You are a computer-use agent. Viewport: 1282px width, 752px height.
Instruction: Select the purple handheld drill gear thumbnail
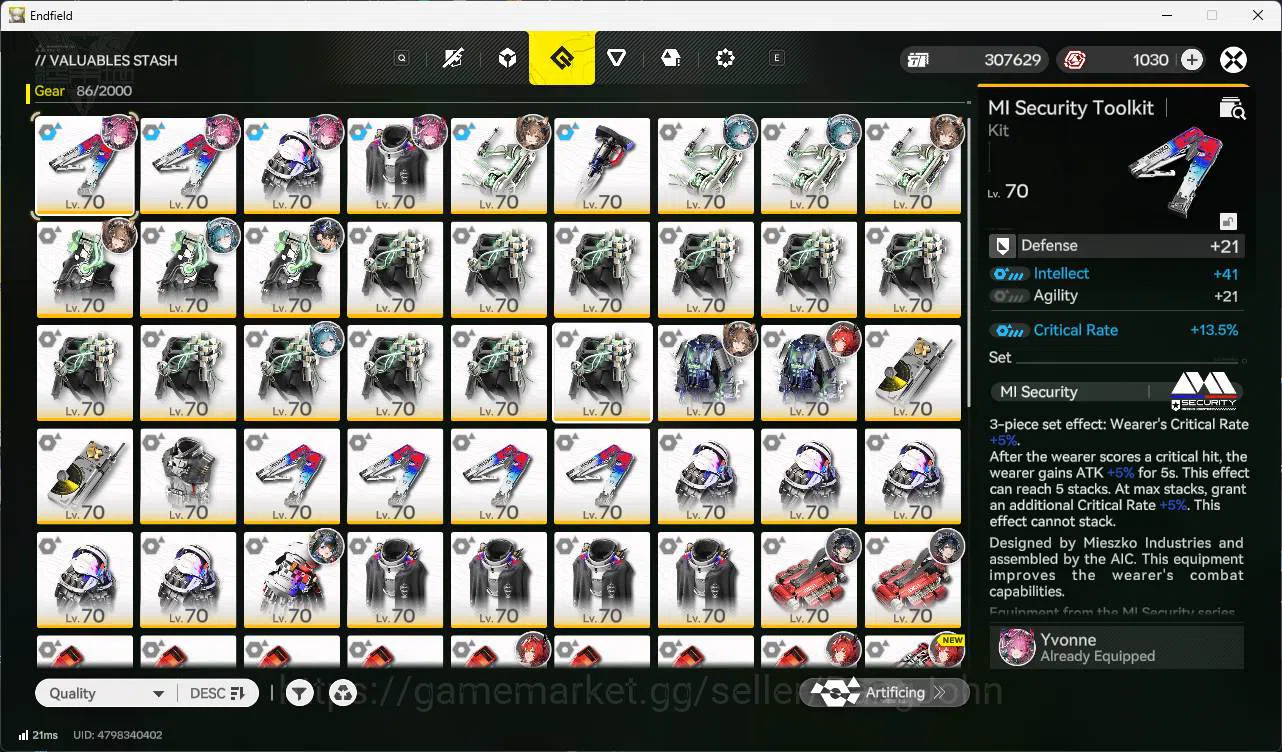(x=602, y=166)
